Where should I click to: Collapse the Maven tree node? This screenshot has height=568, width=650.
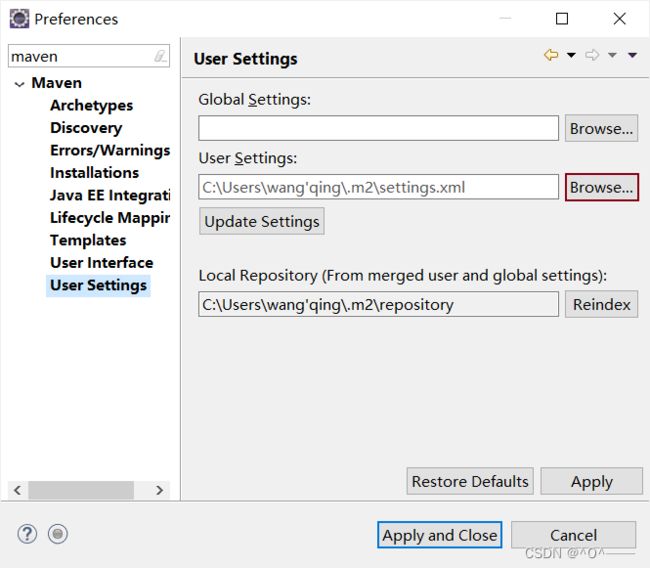click(19, 84)
